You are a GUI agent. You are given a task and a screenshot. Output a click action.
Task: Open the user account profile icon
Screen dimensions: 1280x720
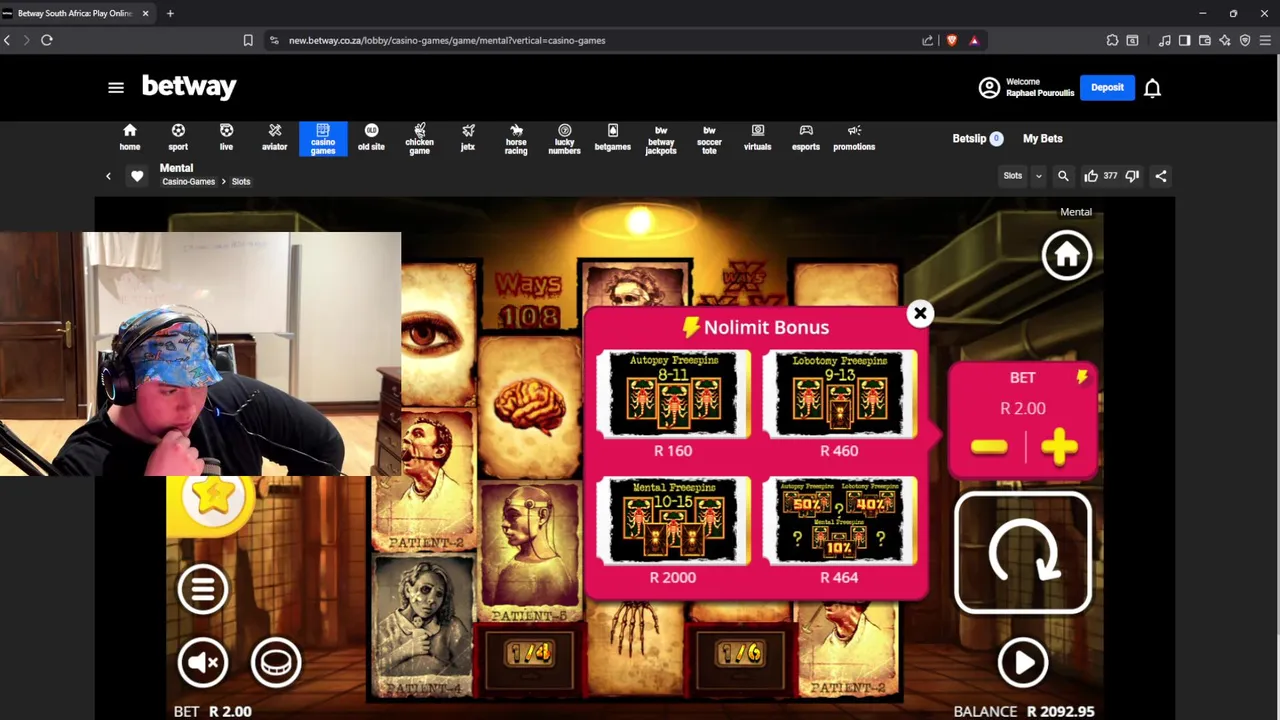coord(989,88)
